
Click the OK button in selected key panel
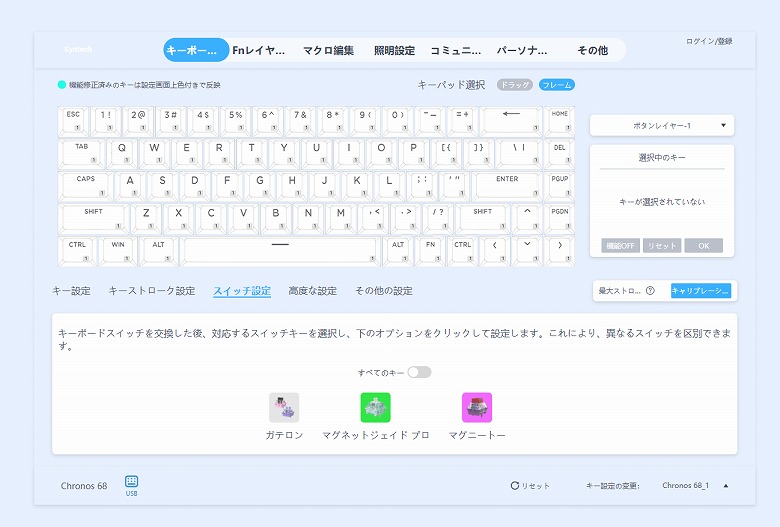pyautogui.click(x=703, y=245)
